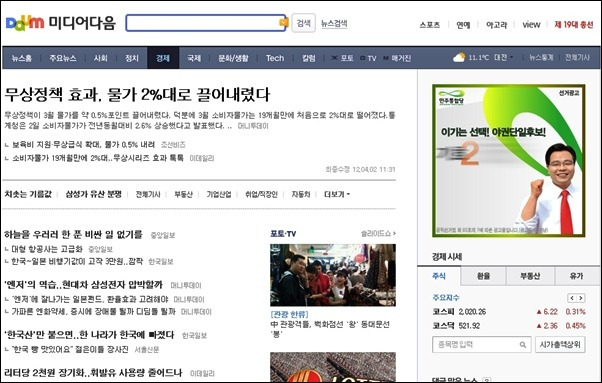Click the Daum logo
602x383 pixels.
(25, 23)
